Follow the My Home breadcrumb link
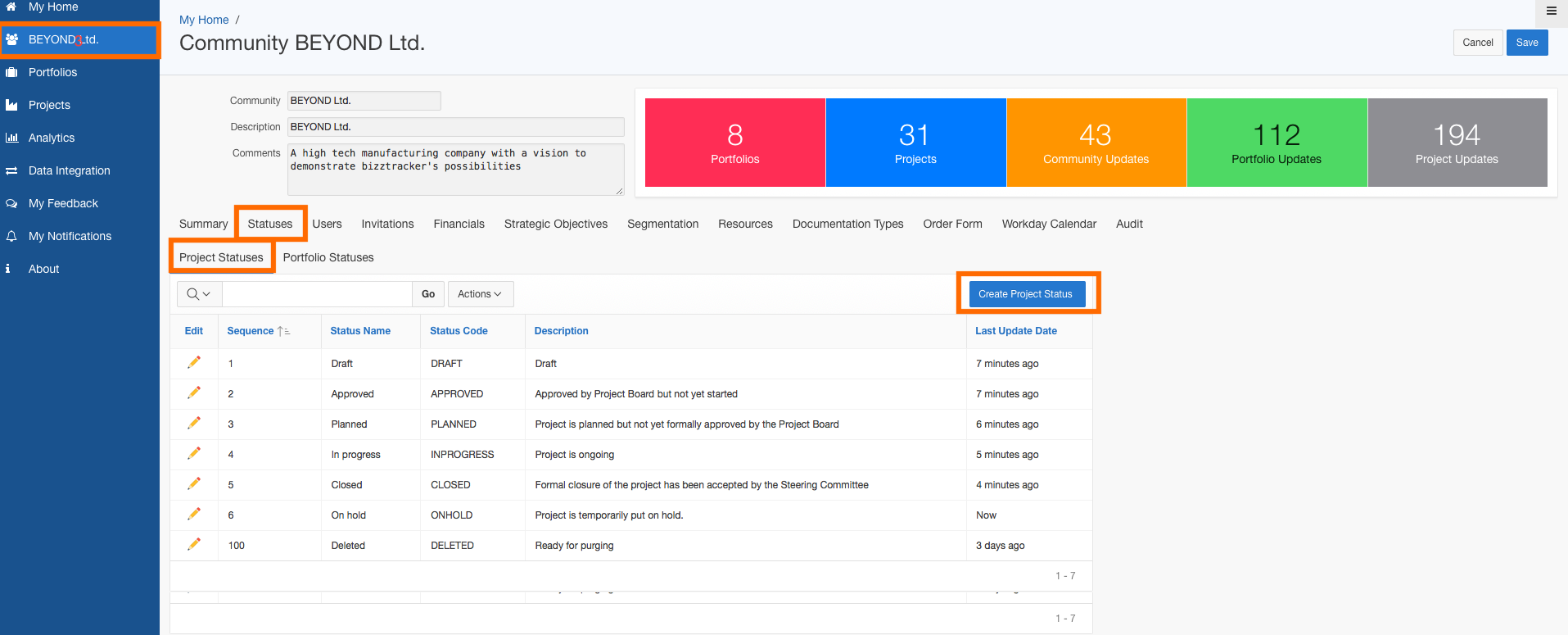This screenshot has width=1568, height=635. 204,20
